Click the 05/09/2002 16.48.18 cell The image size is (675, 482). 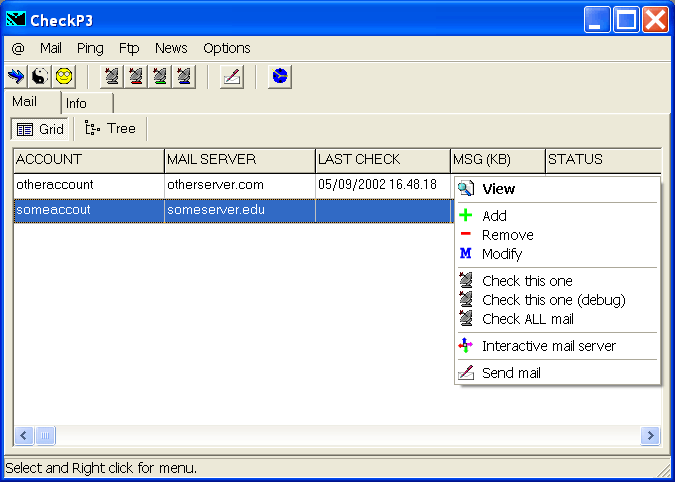pyautogui.click(x=383, y=185)
